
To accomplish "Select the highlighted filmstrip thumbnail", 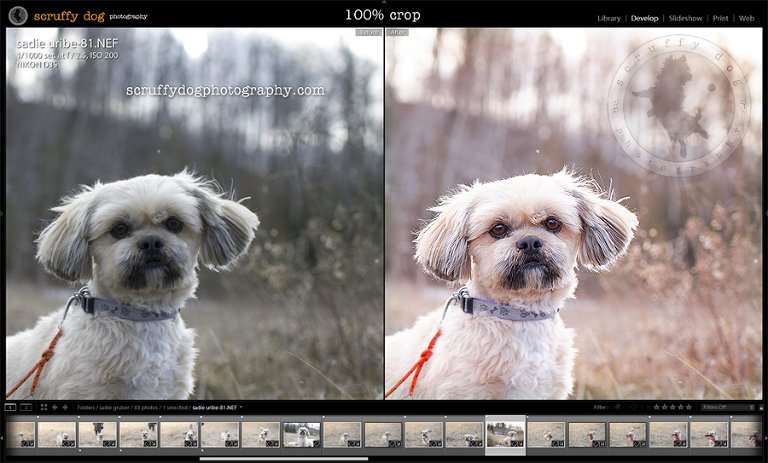I will (505, 434).
